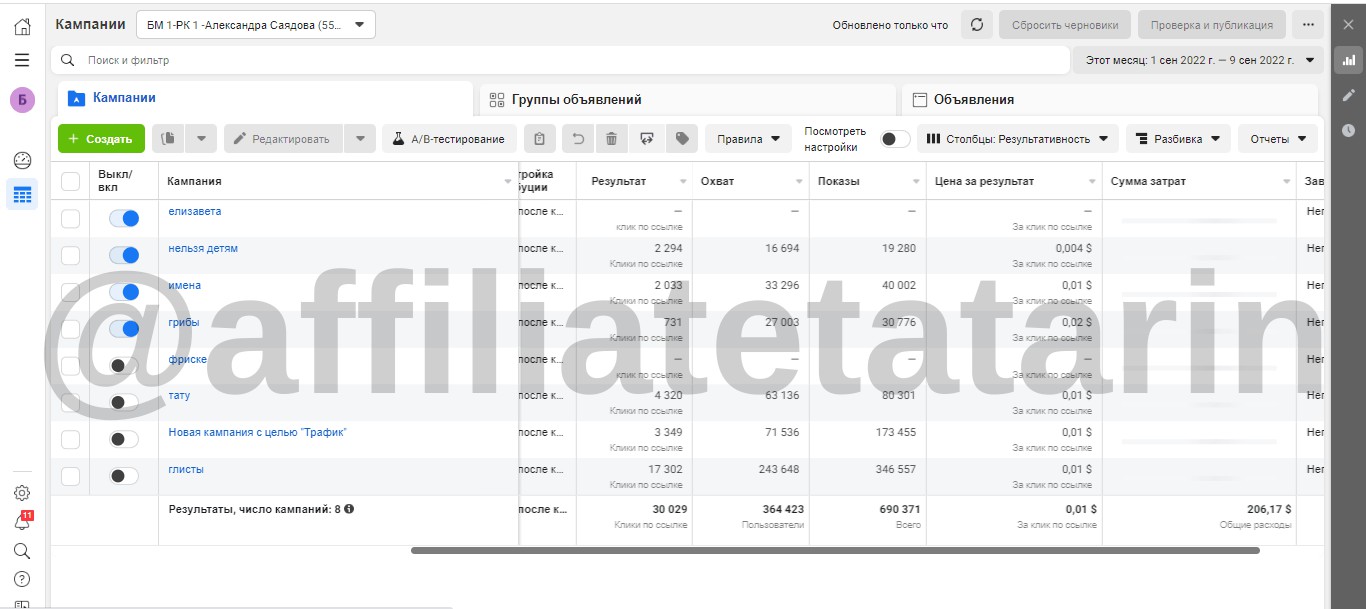Close the right rail with X icon
Viewport: 1366px width, 609px height.
[x=1348, y=24]
